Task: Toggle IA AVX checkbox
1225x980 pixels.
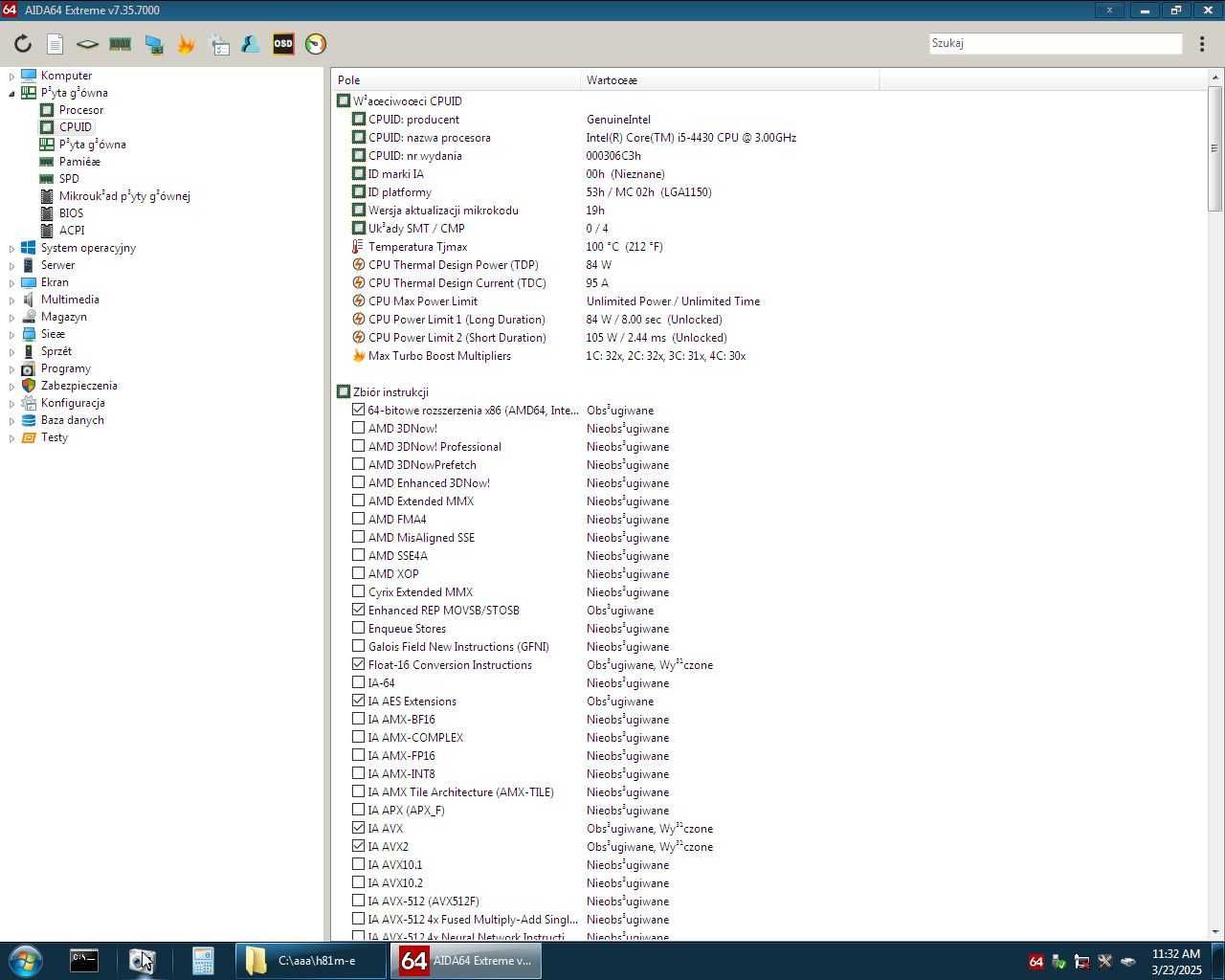Action: click(359, 828)
